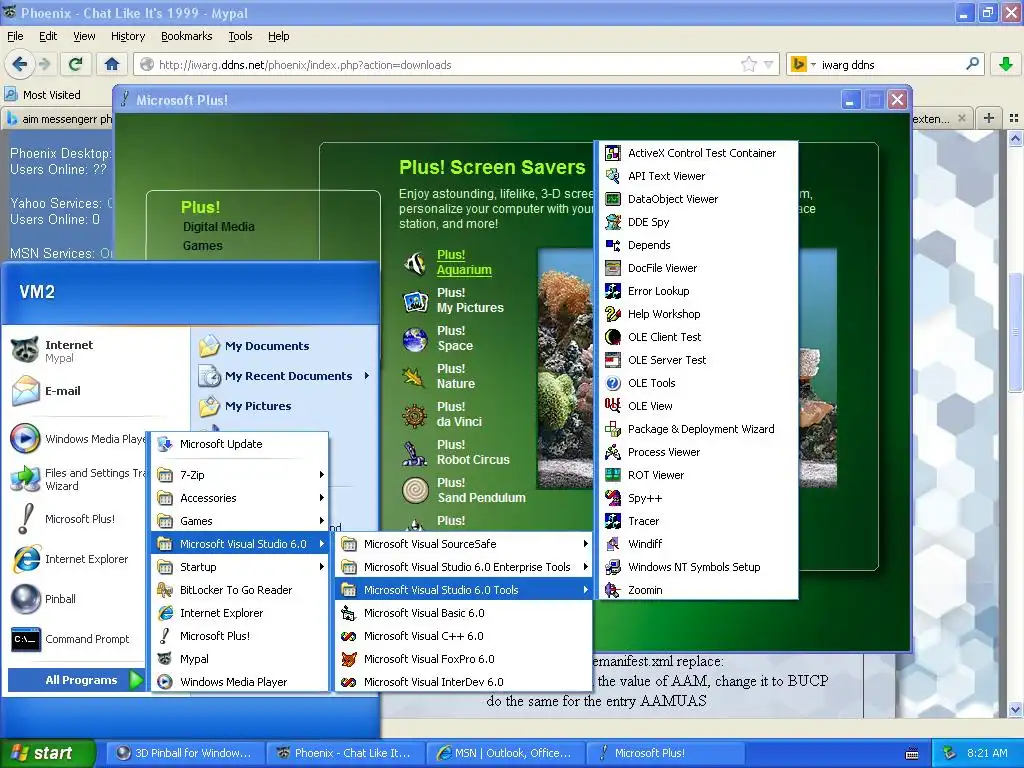
Task: Switch to MSN Outlook taskbar button
Action: tap(505, 753)
